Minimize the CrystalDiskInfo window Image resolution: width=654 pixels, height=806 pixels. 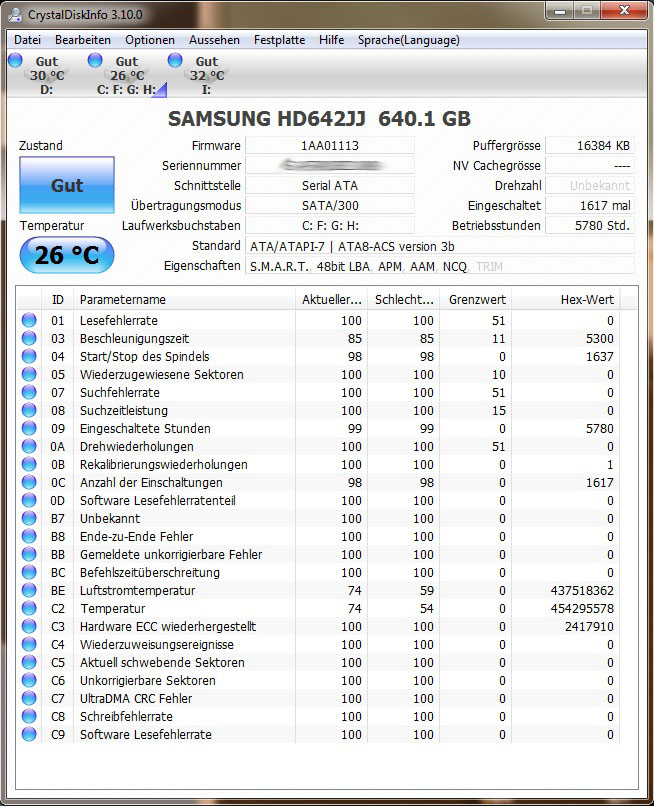[560, 10]
